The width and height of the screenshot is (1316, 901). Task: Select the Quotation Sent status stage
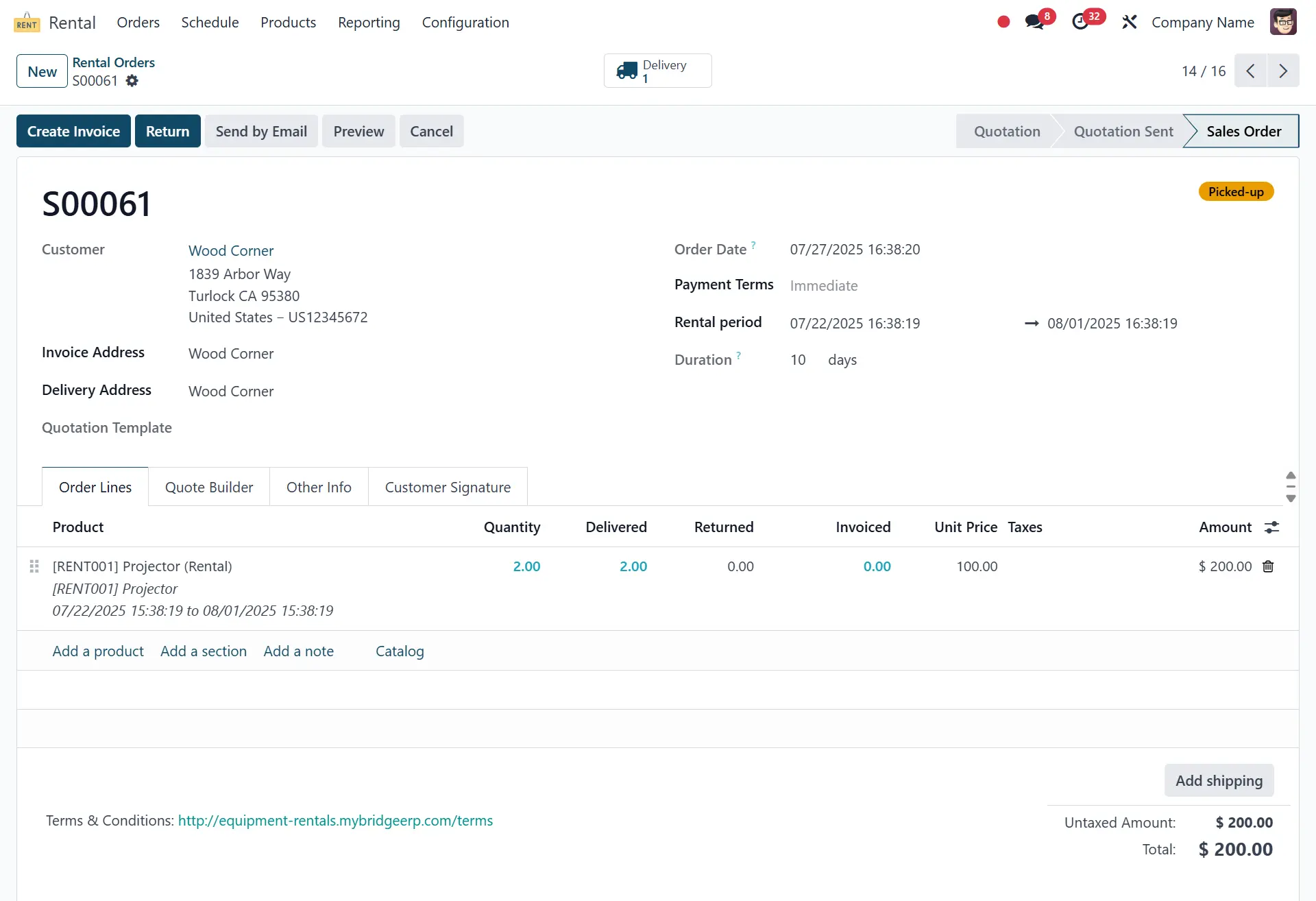coord(1123,131)
